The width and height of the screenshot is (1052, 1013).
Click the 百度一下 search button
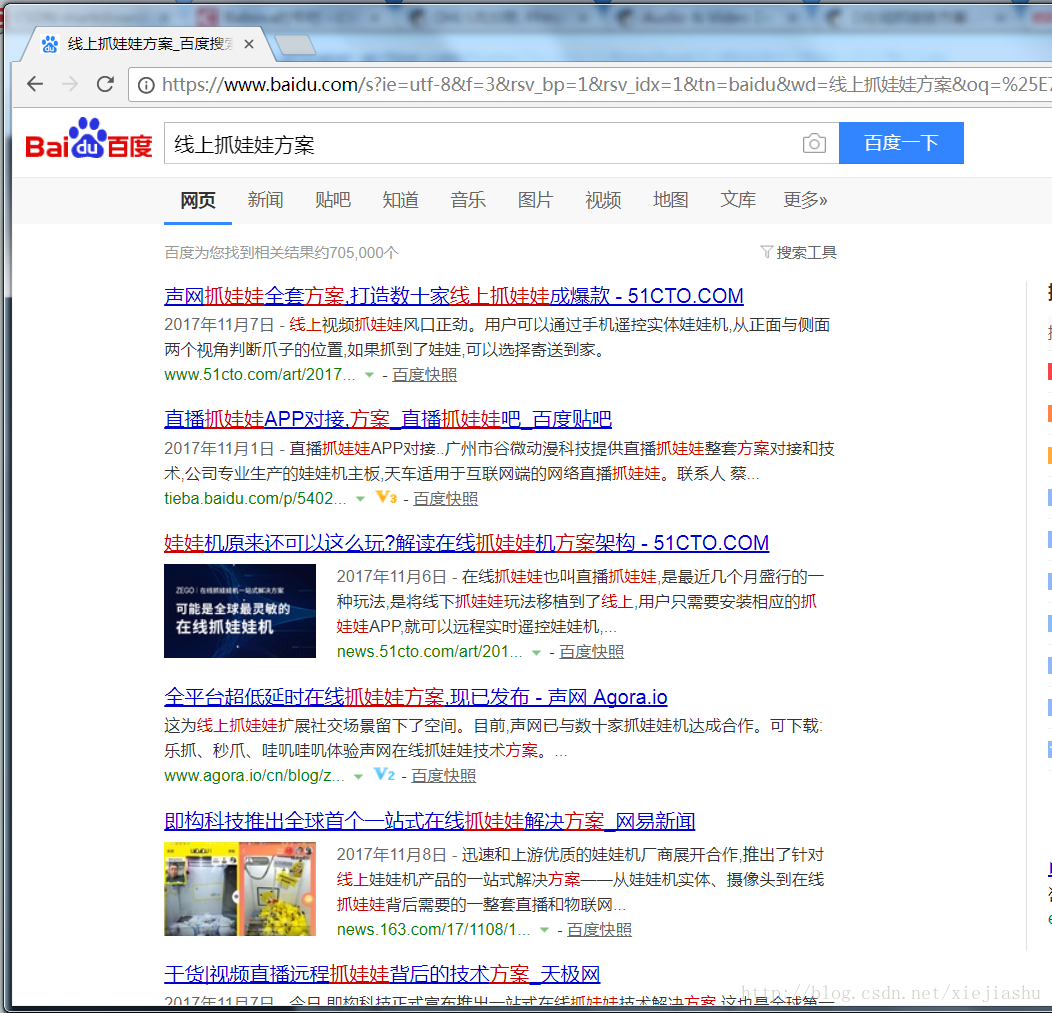coord(901,143)
